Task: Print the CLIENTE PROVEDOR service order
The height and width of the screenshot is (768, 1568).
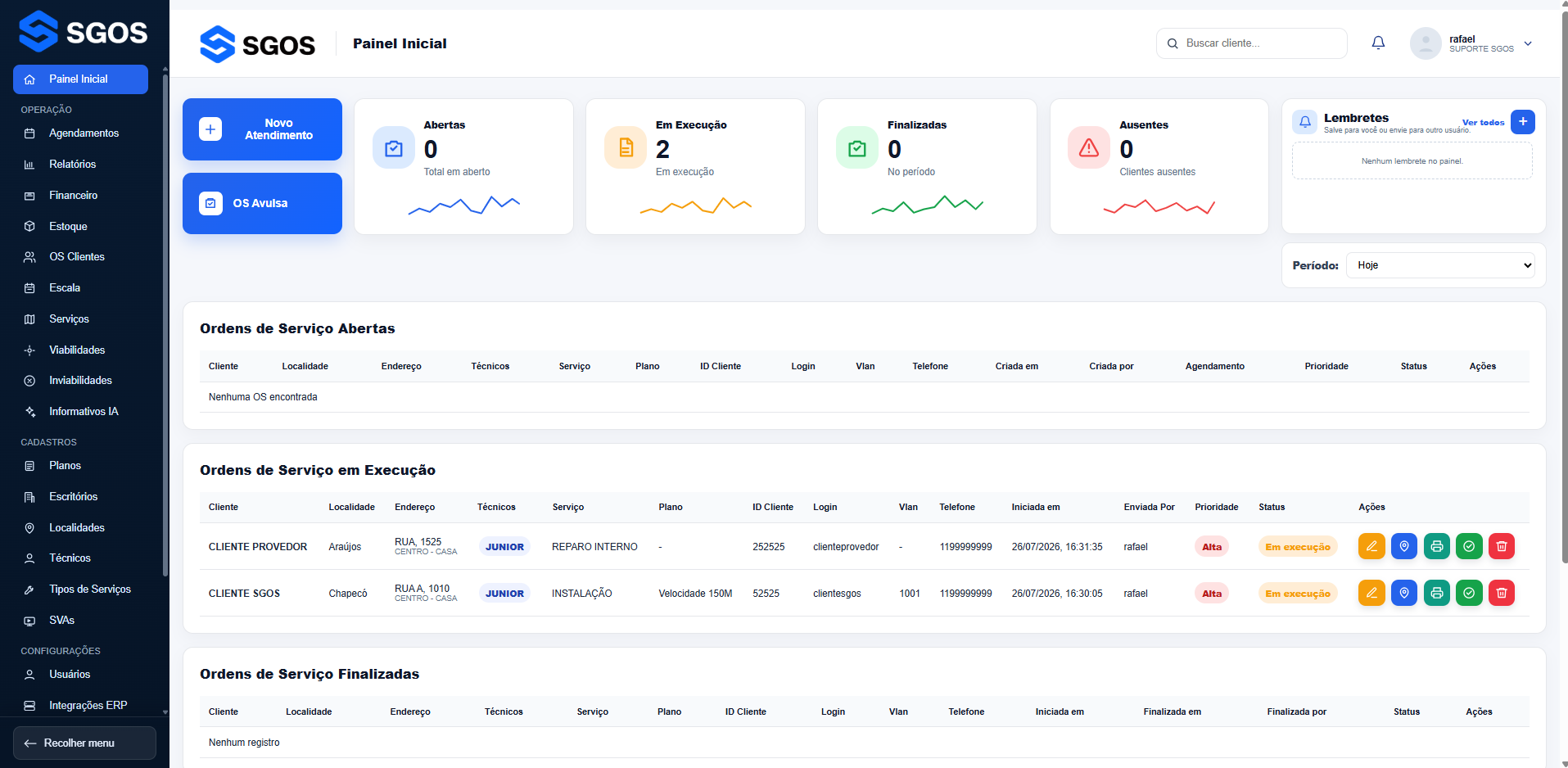Action: coord(1437,546)
